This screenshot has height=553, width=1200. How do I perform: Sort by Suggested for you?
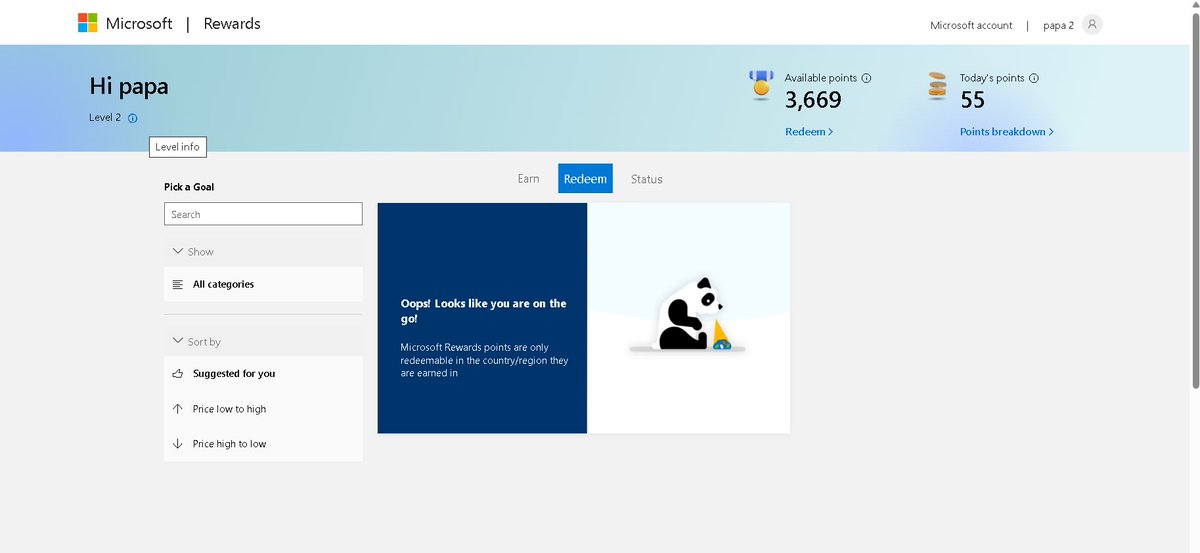coord(263,374)
